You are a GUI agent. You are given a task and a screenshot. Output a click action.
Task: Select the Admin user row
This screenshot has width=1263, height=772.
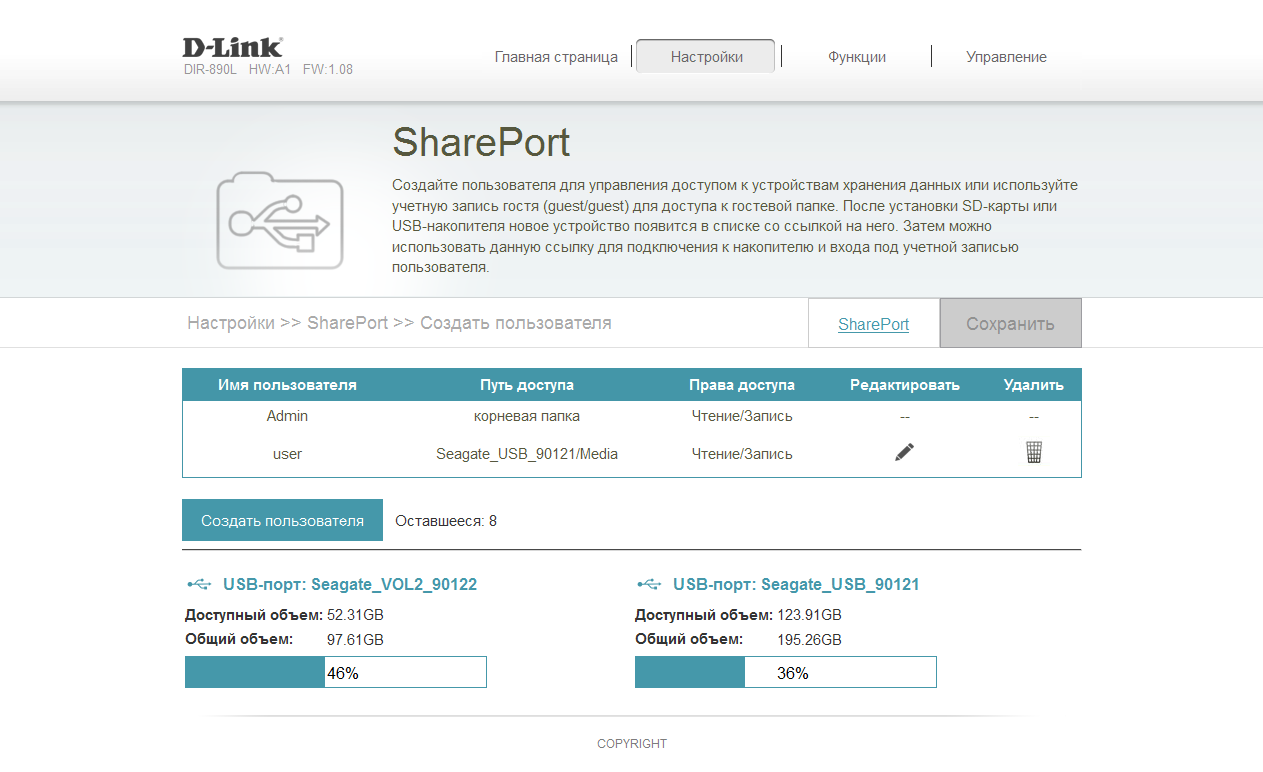click(287, 416)
